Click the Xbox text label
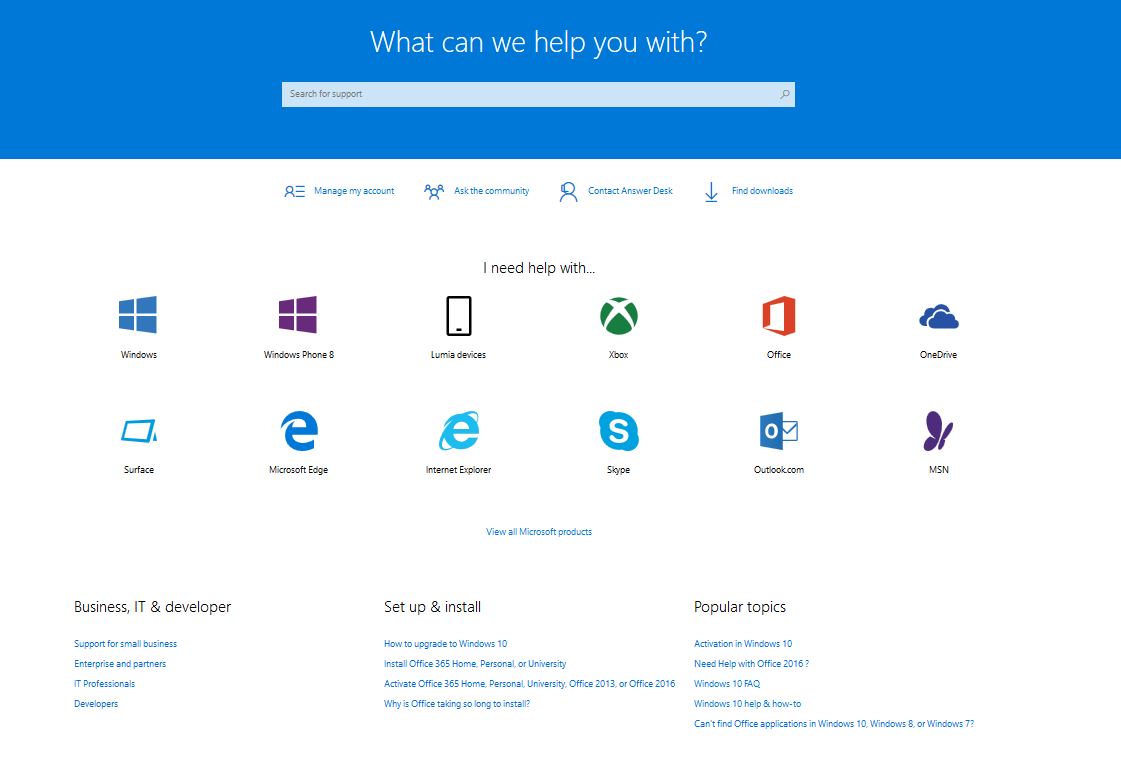 coord(618,355)
